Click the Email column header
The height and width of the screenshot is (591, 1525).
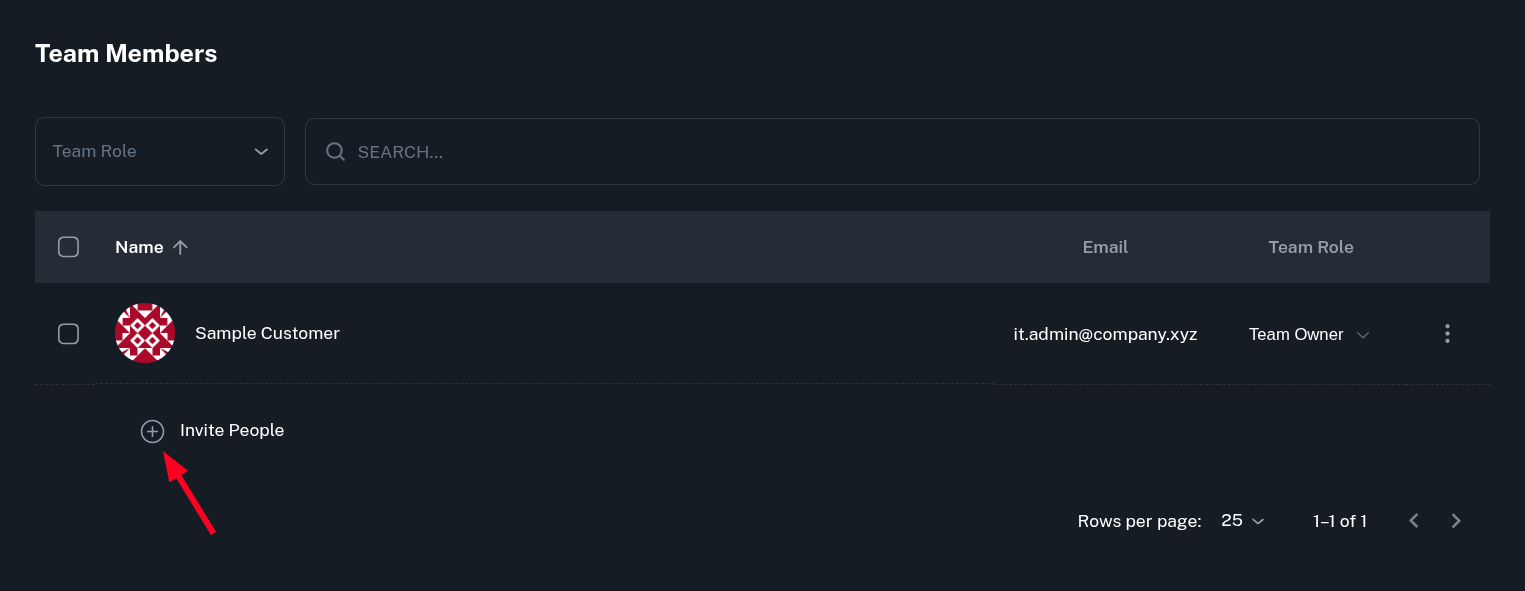click(x=1105, y=247)
